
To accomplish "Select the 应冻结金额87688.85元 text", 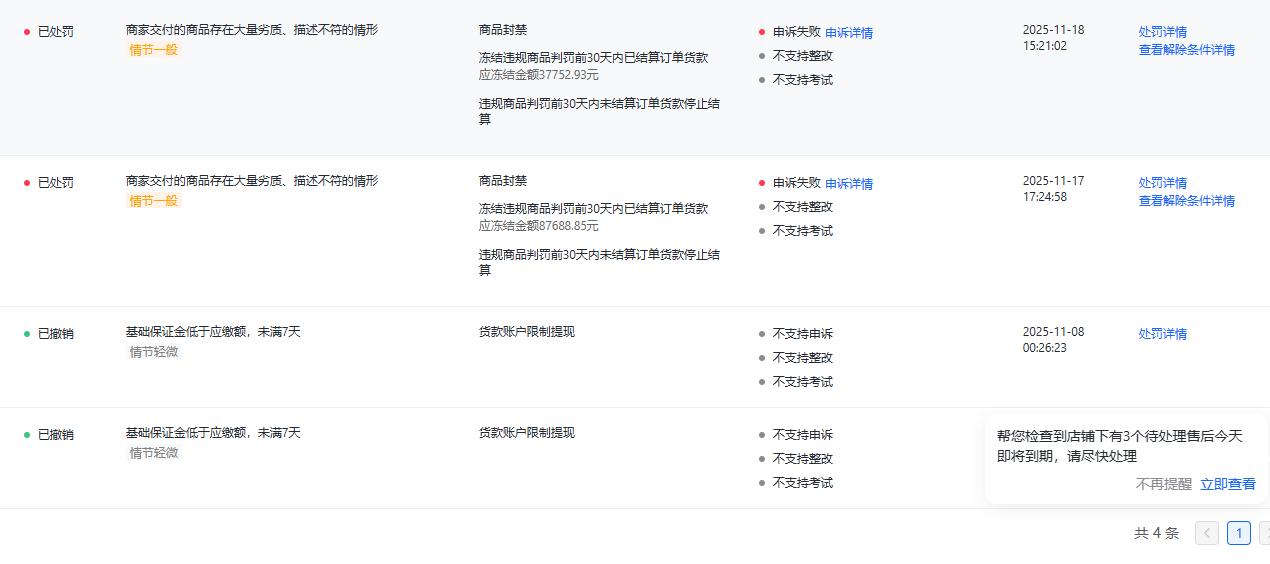I will [x=538, y=226].
